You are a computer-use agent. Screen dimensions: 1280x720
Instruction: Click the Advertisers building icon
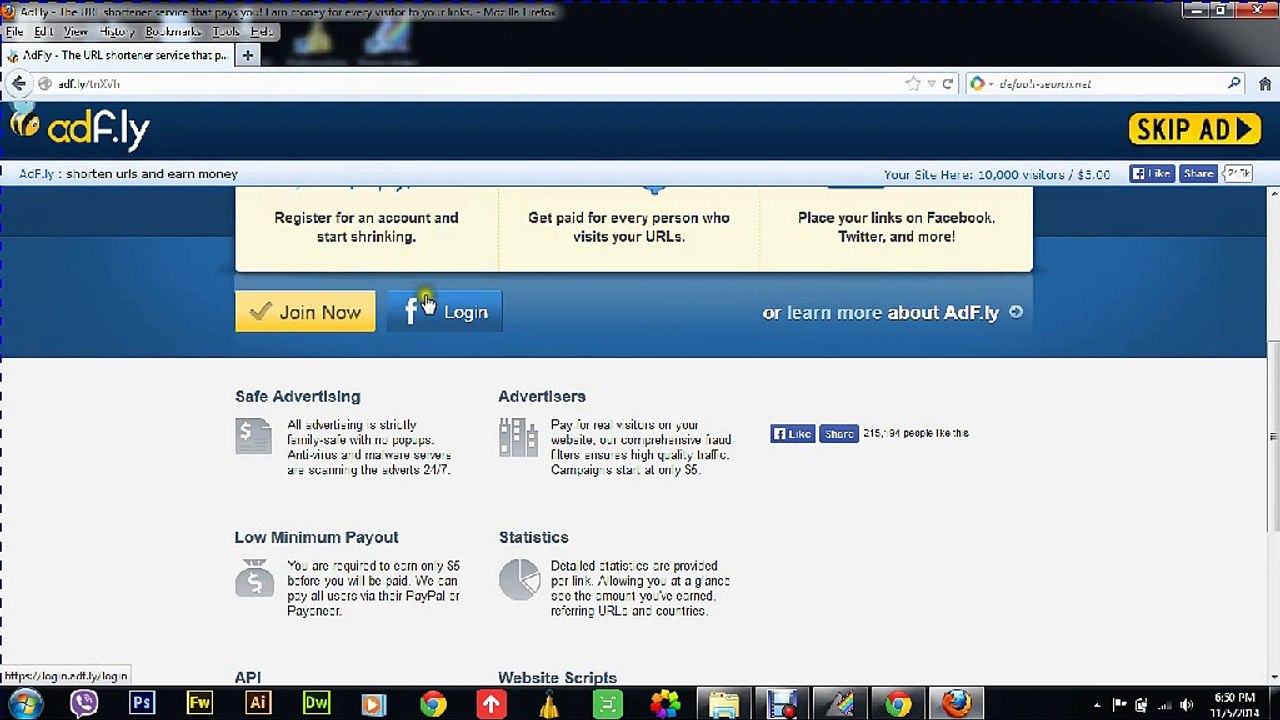[x=518, y=437]
